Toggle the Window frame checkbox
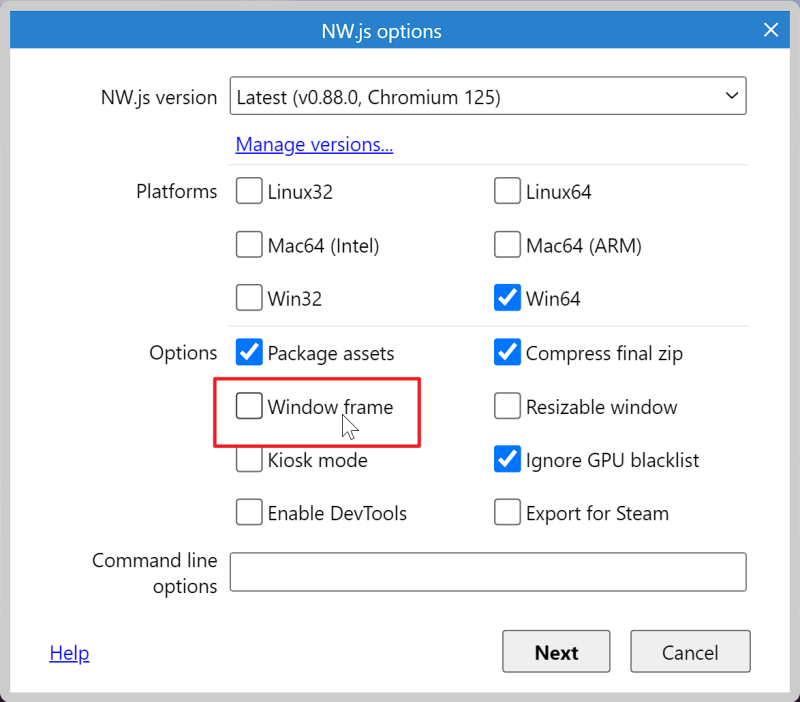This screenshot has height=702, width=800. (249, 406)
